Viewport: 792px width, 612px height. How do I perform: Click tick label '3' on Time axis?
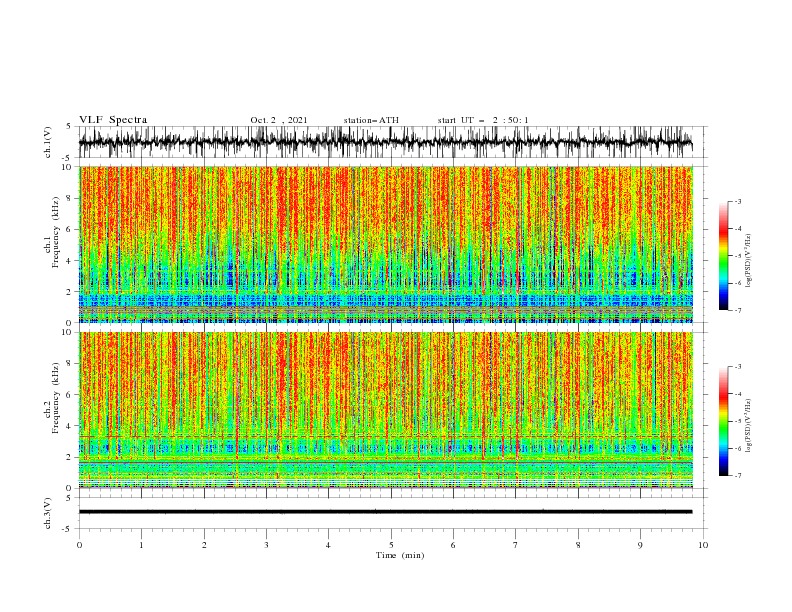coord(266,545)
